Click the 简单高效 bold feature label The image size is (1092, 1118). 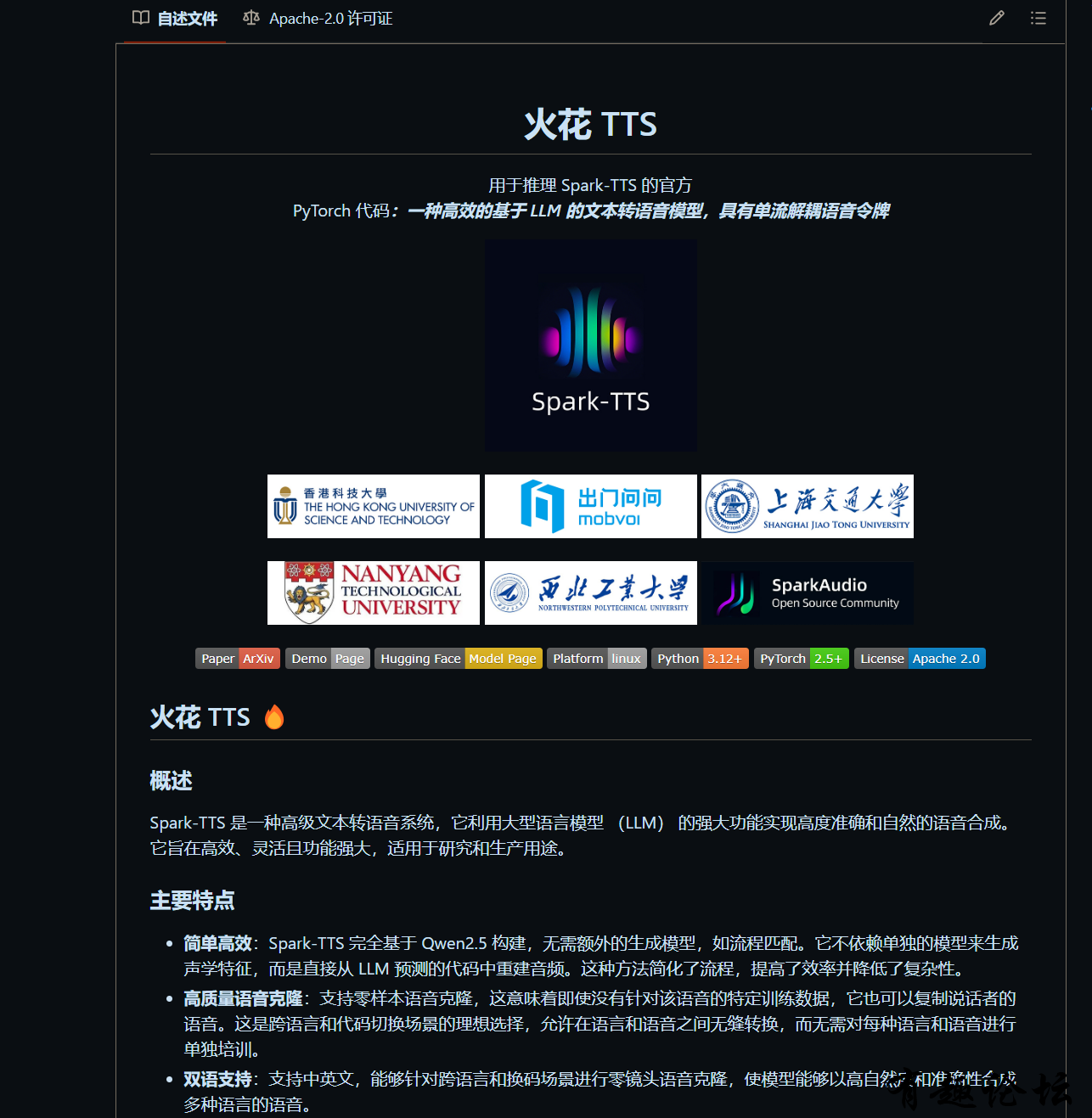(x=218, y=943)
